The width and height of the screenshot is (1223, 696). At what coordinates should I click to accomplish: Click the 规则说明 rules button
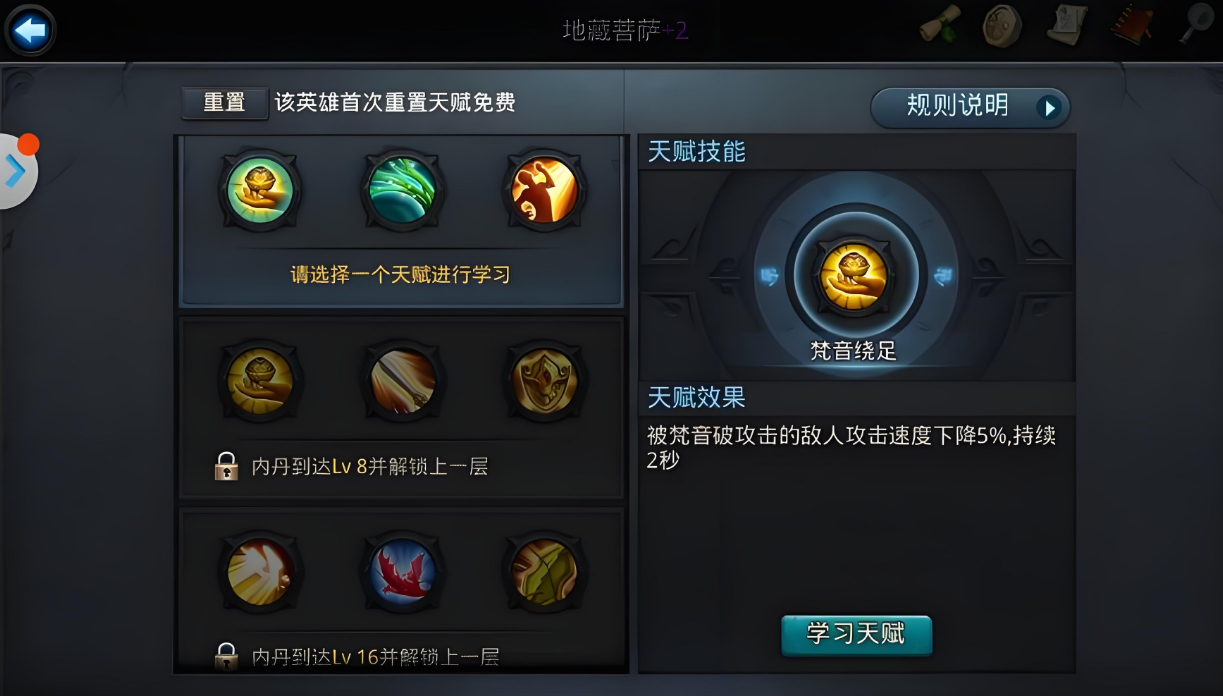tap(970, 107)
